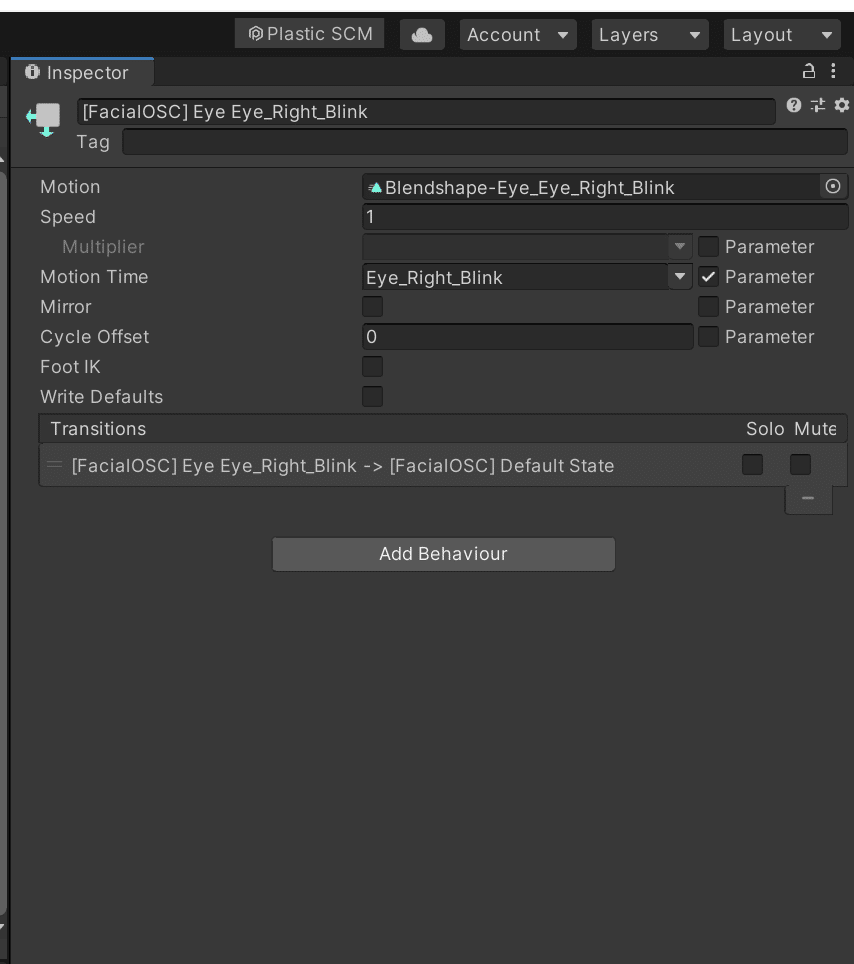The height and width of the screenshot is (964, 854).
Task: Click the cloud services icon
Action: pos(422,35)
